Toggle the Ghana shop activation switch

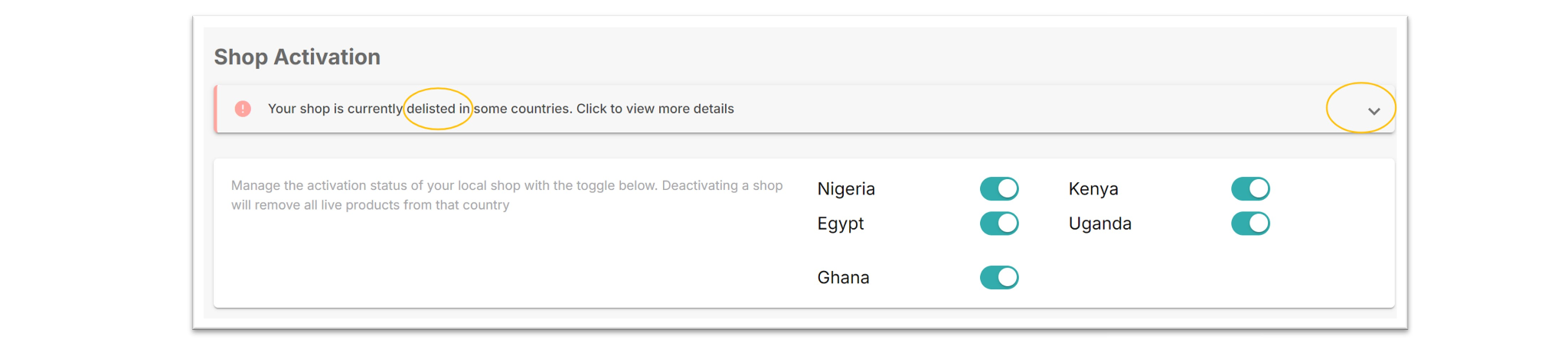tap(999, 277)
